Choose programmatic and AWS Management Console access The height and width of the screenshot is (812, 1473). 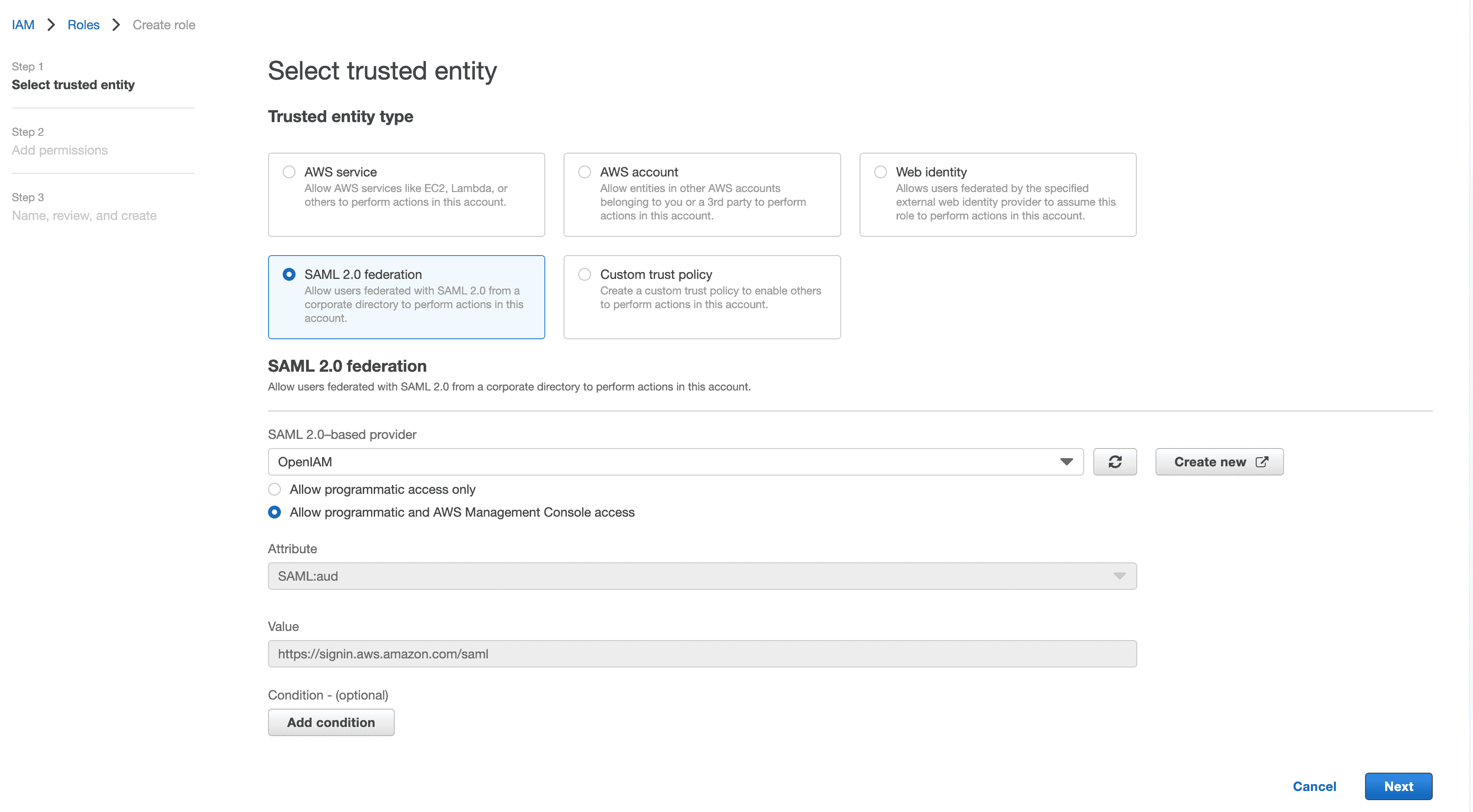pos(274,512)
